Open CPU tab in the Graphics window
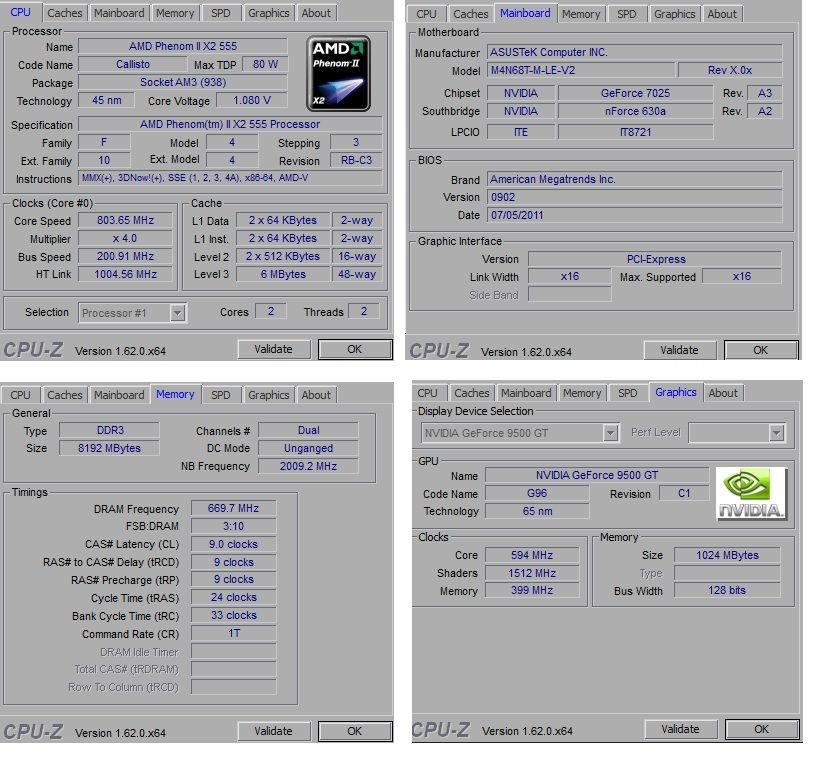 point(427,393)
